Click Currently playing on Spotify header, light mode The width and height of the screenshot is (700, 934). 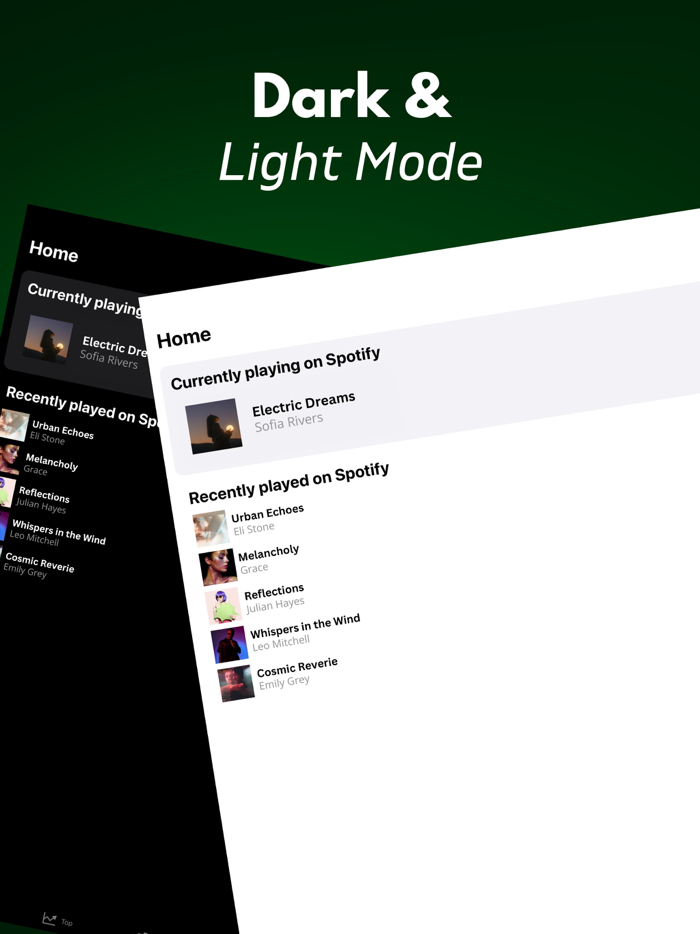(x=275, y=368)
